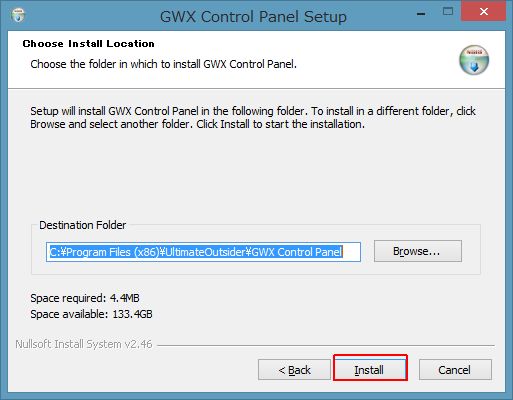This screenshot has width=513, height=400.
Task: Click the Nullsoft Install System v2.46 label
Action: point(84,344)
